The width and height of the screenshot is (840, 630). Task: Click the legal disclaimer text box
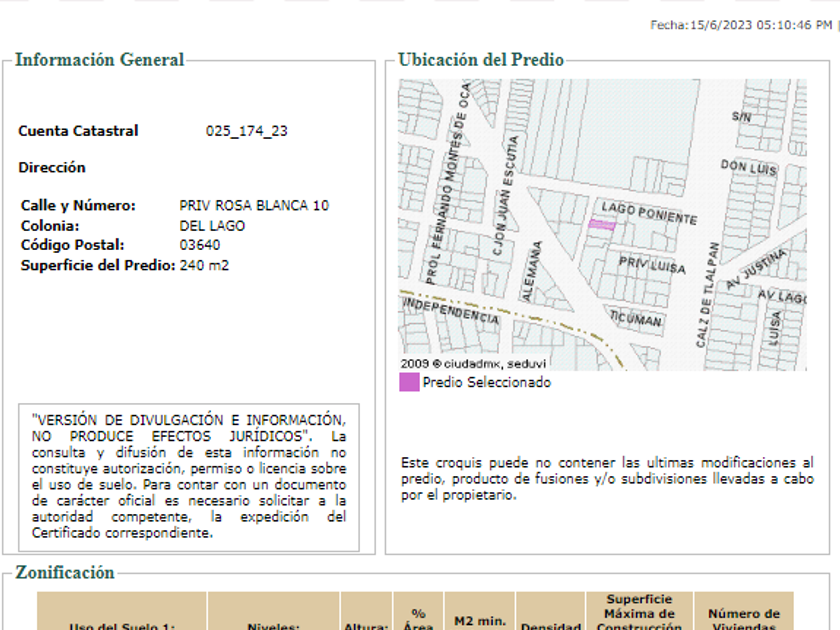coord(189,477)
